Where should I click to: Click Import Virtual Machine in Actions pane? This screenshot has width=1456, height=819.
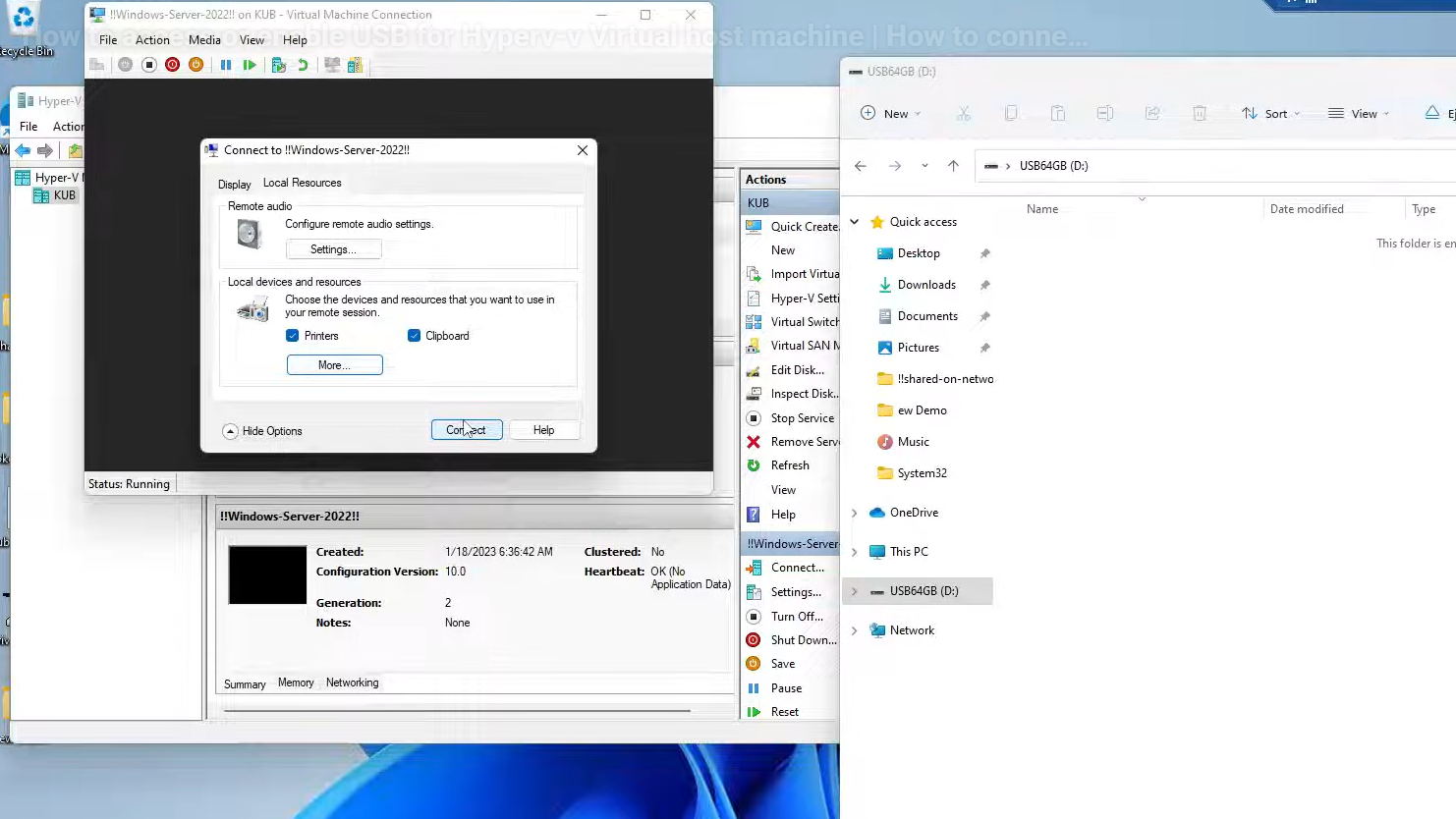point(804,274)
